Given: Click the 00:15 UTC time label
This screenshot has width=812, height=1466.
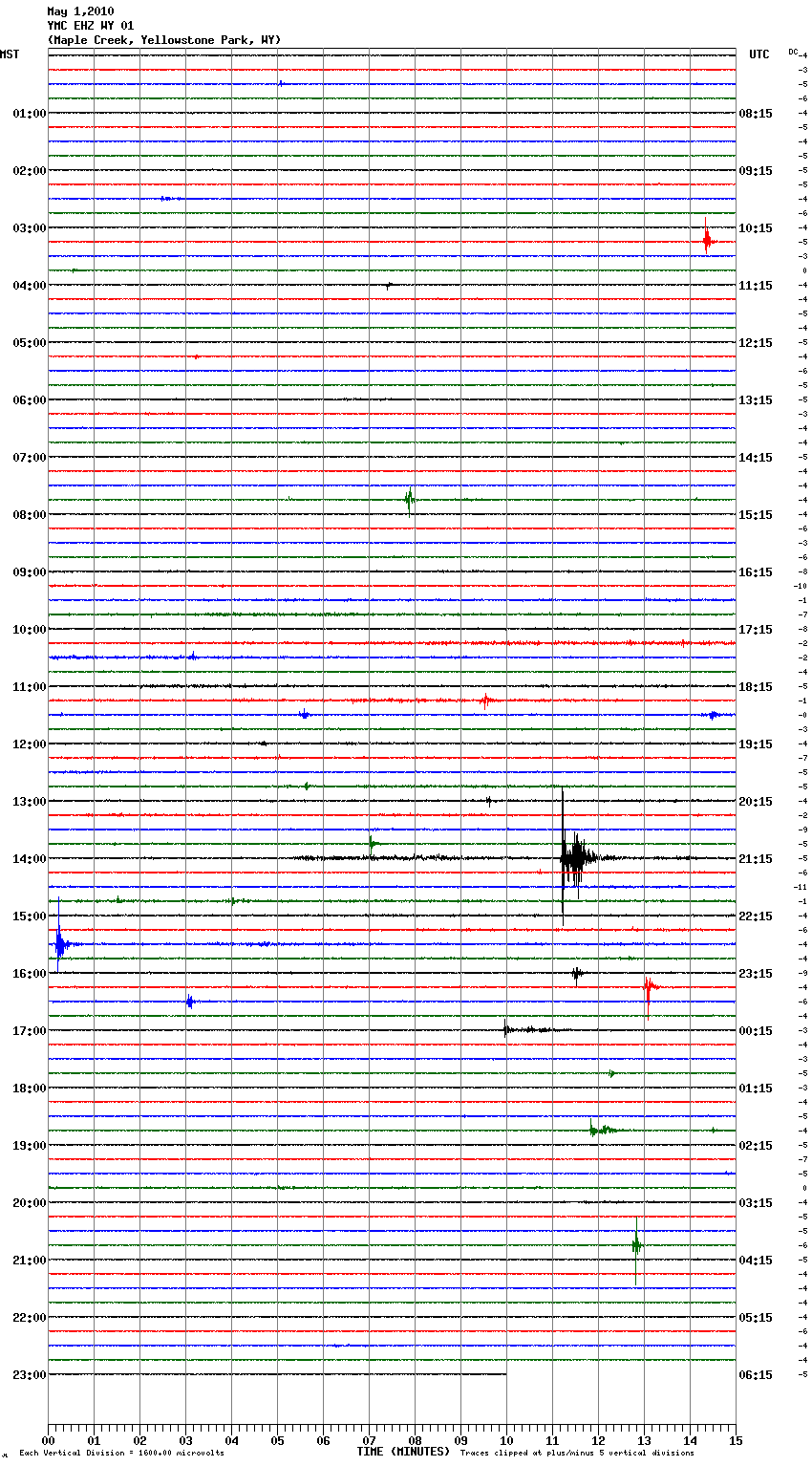Looking at the screenshot, I should (x=756, y=1031).
